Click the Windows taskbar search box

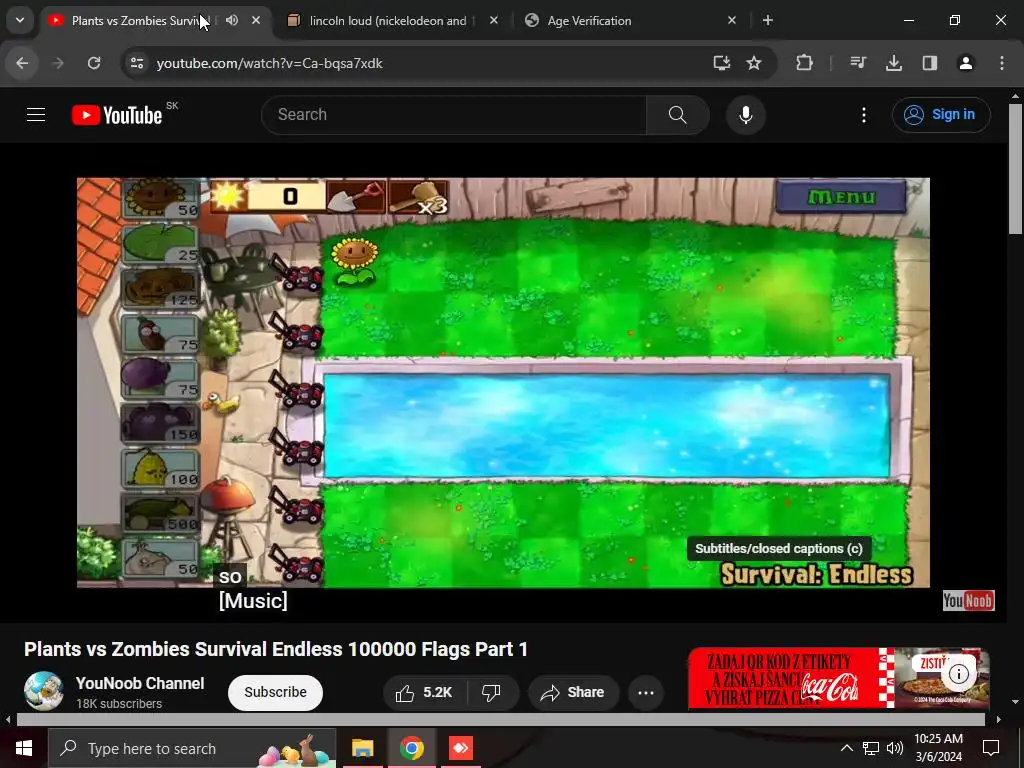pos(192,748)
